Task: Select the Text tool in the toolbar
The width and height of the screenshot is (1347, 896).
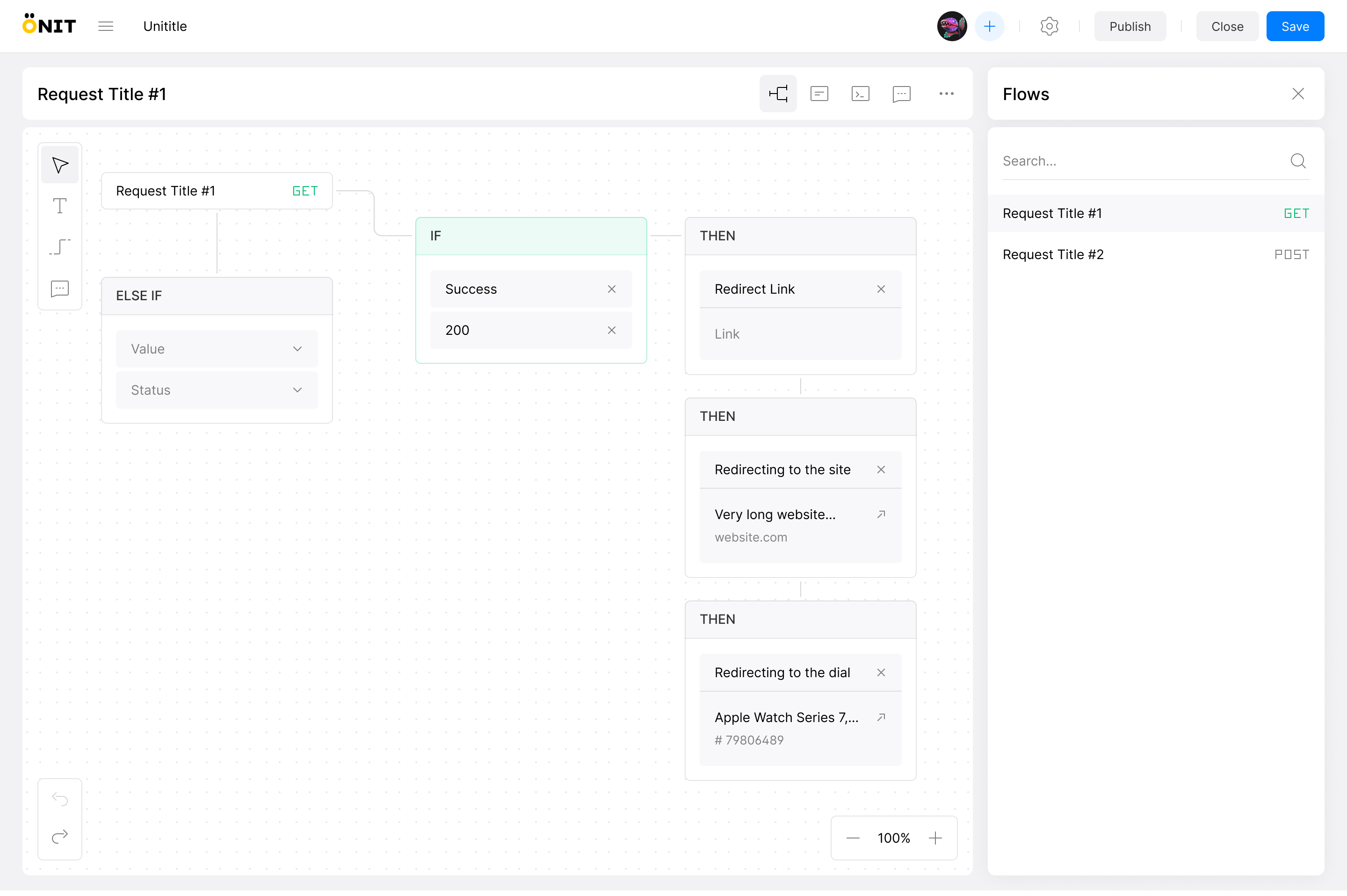Action: [x=59, y=206]
